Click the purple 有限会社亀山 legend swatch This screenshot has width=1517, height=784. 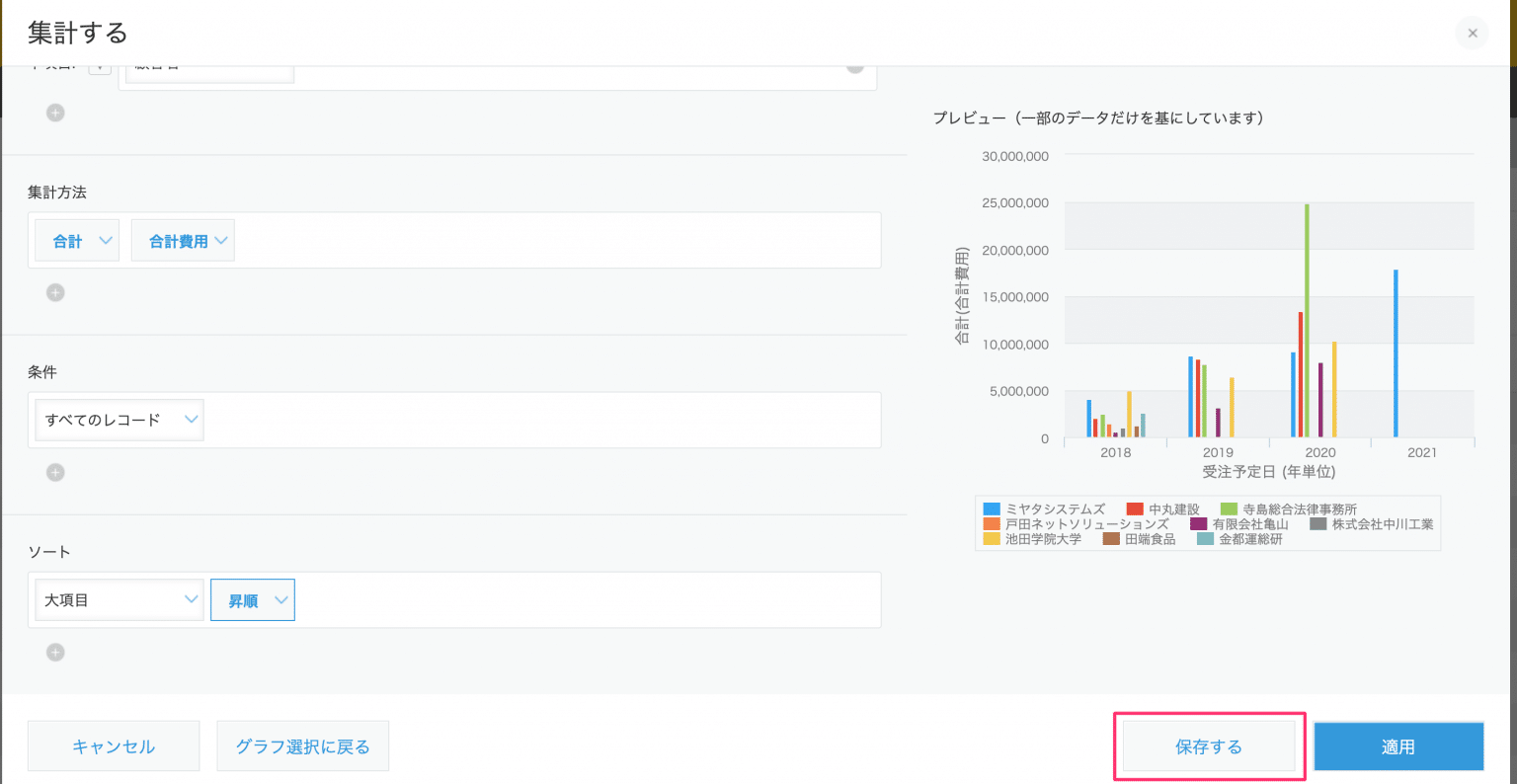[1198, 524]
